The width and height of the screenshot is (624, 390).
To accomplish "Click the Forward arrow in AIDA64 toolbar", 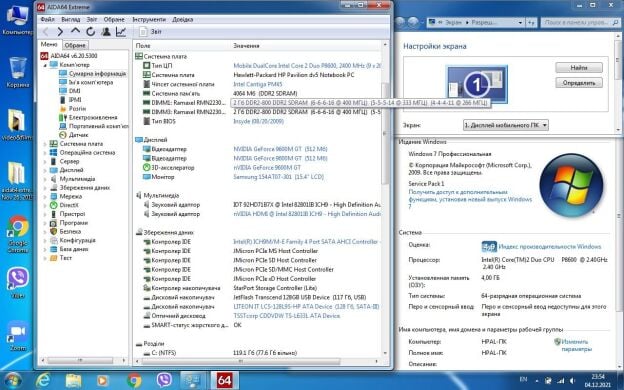I will (x=60, y=32).
